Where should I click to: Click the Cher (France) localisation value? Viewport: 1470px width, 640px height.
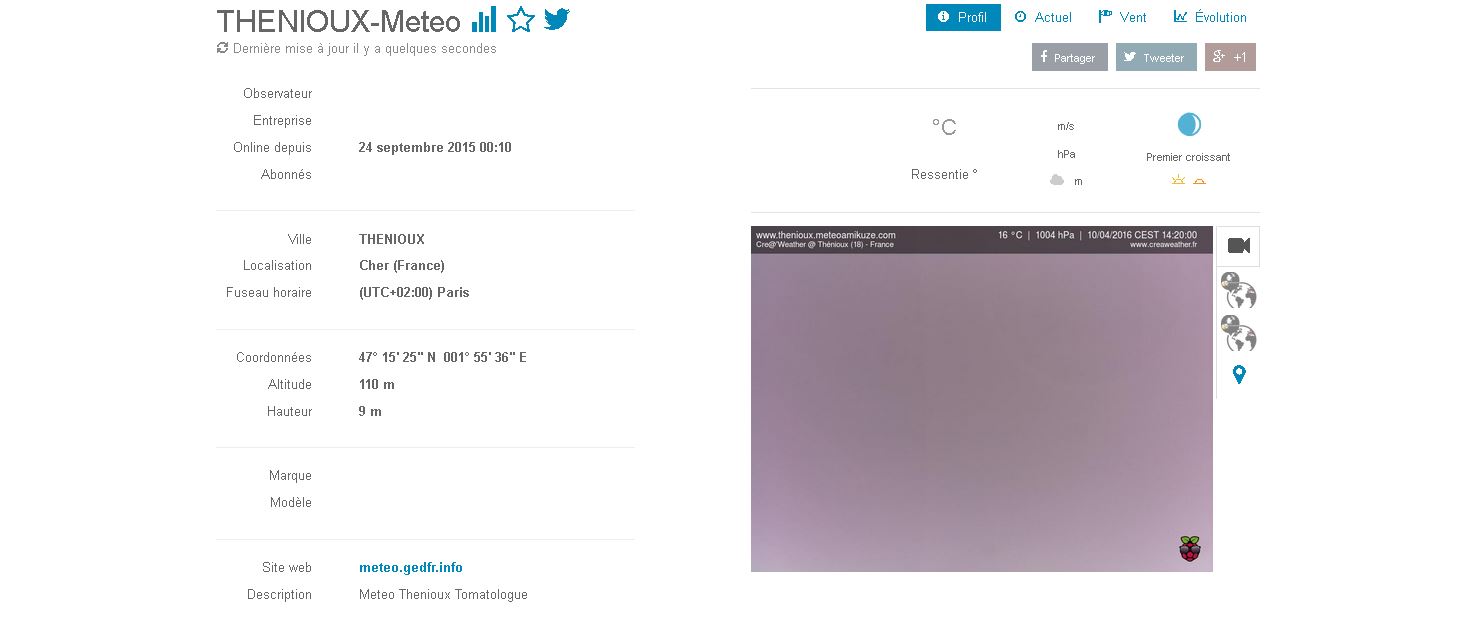click(x=402, y=265)
